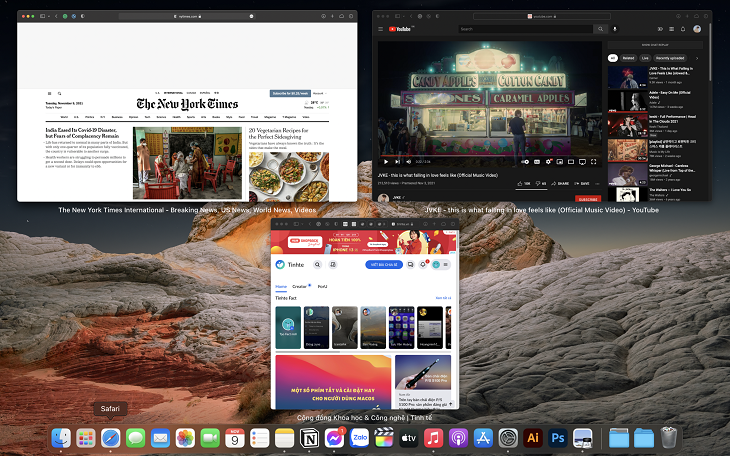The height and width of the screenshot is (456, 730).
Task: Open the Calendar app in Dock
Action: pos(235,438)
